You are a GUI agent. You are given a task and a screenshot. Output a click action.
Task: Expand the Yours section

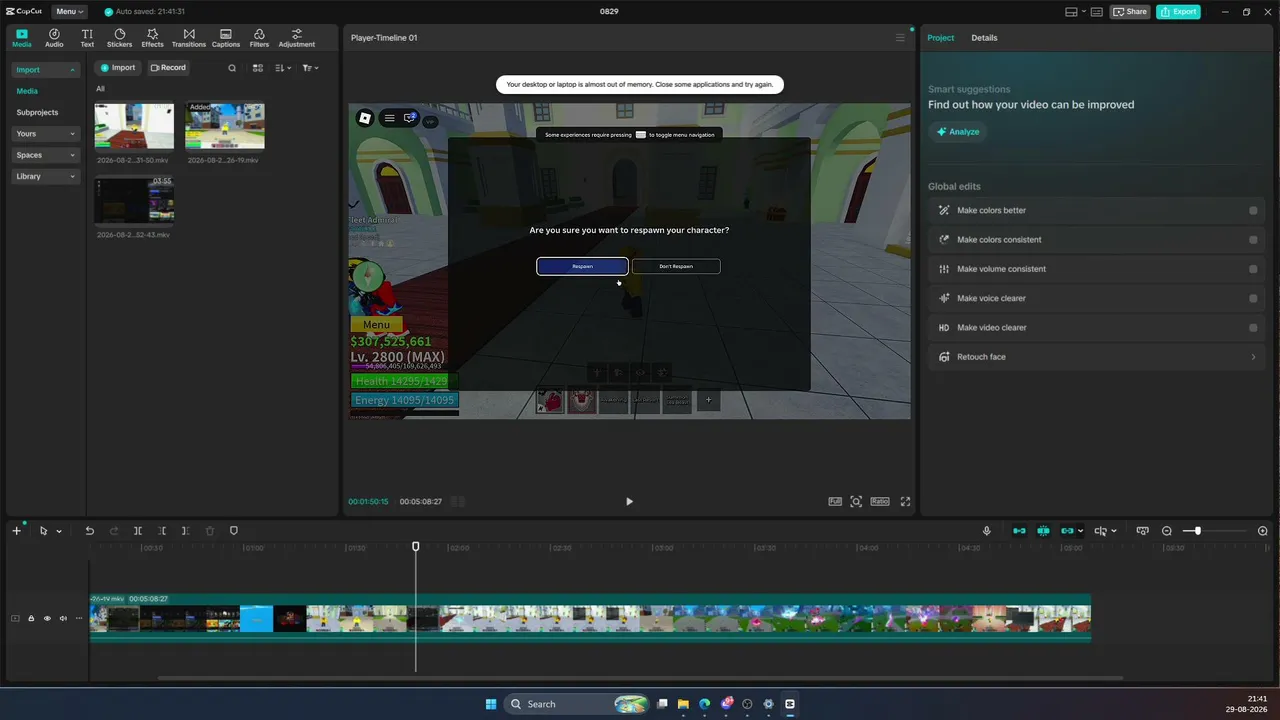pos(72,134)
